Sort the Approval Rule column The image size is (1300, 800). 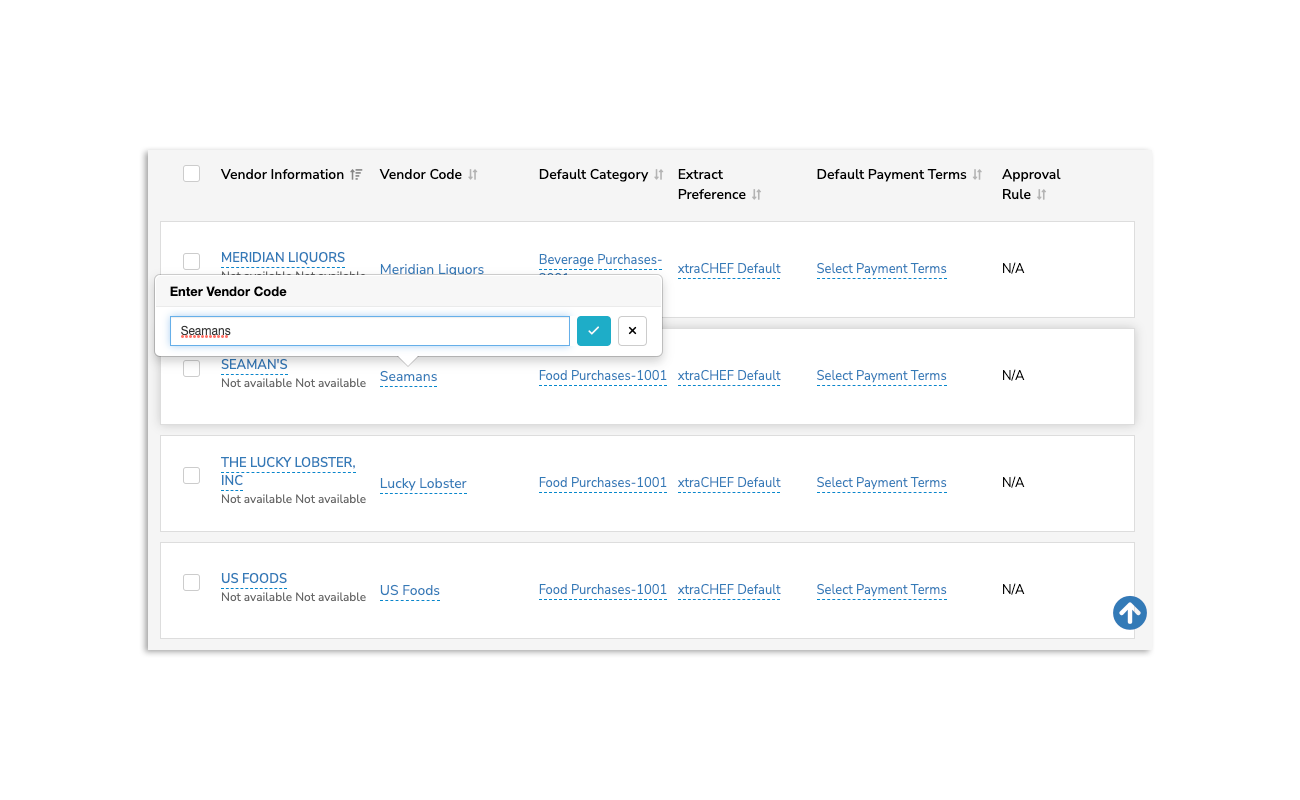[1040, 194]
